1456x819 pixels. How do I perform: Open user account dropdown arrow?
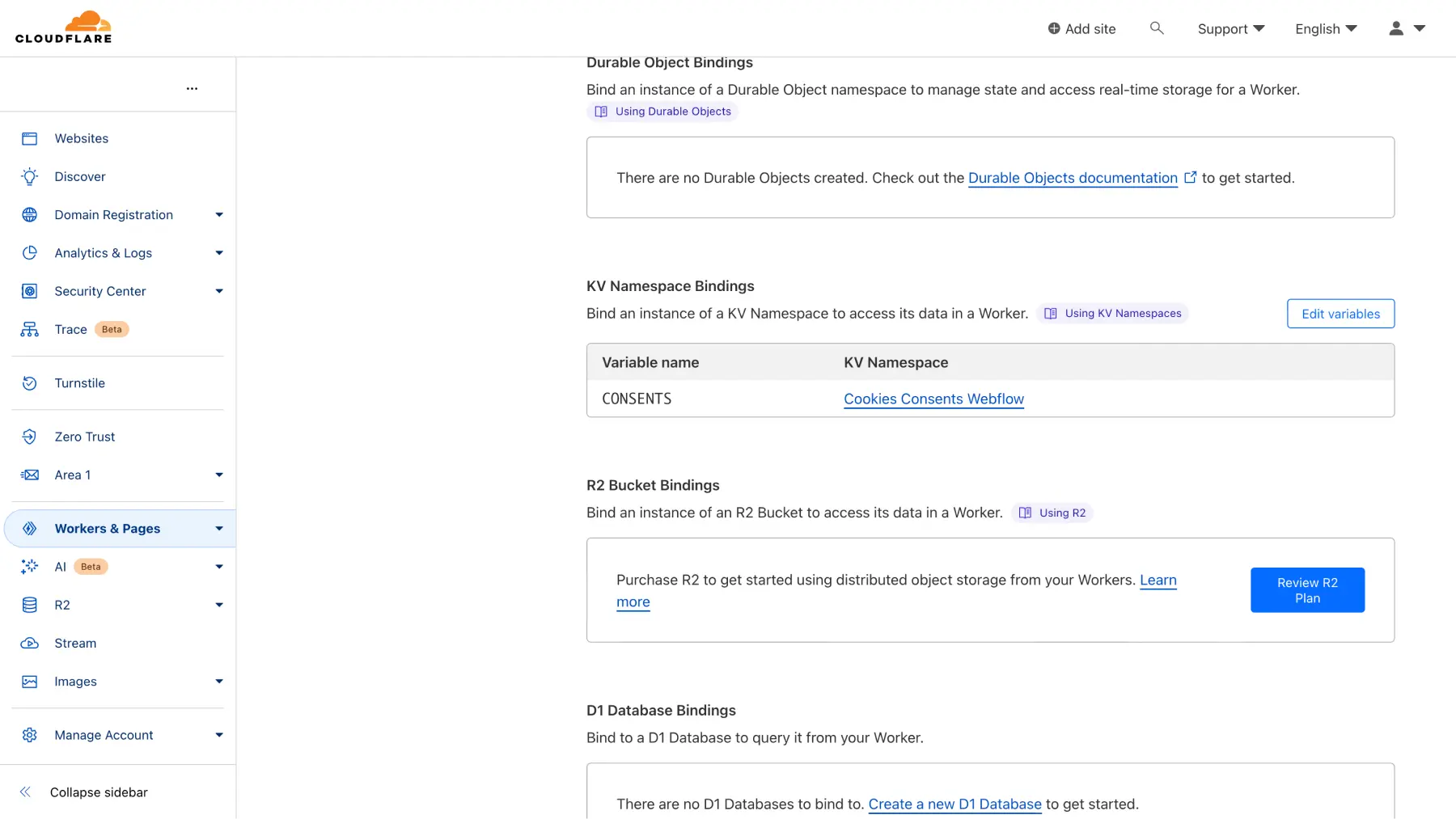tap(1420, 28)
